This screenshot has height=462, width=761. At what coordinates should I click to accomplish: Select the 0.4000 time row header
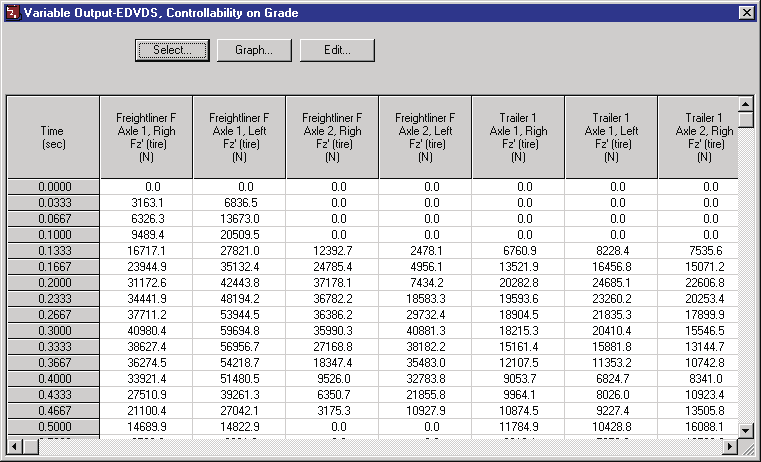point(53,379)
